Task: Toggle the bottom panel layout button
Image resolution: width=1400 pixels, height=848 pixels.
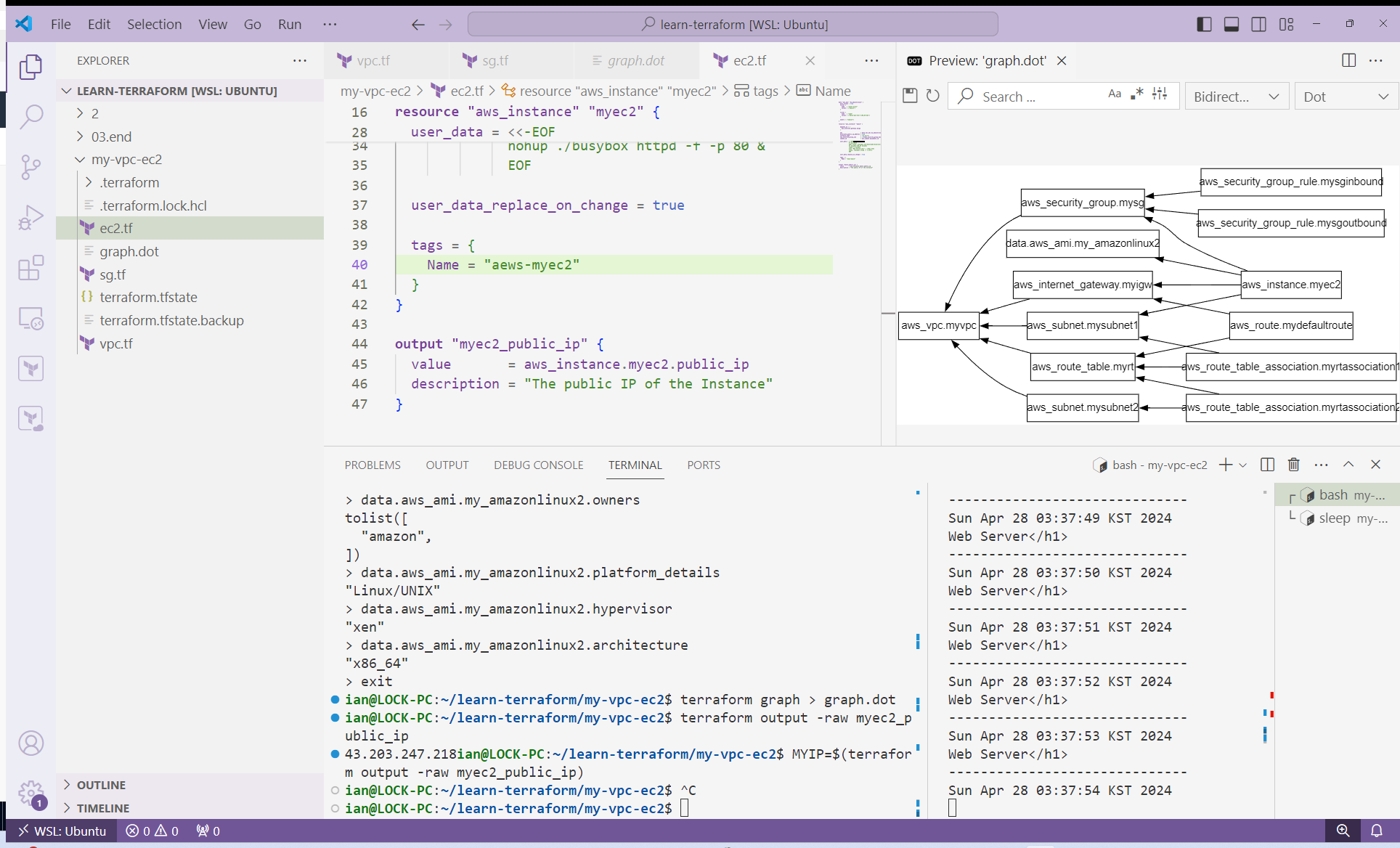Action: (1232, 24)
